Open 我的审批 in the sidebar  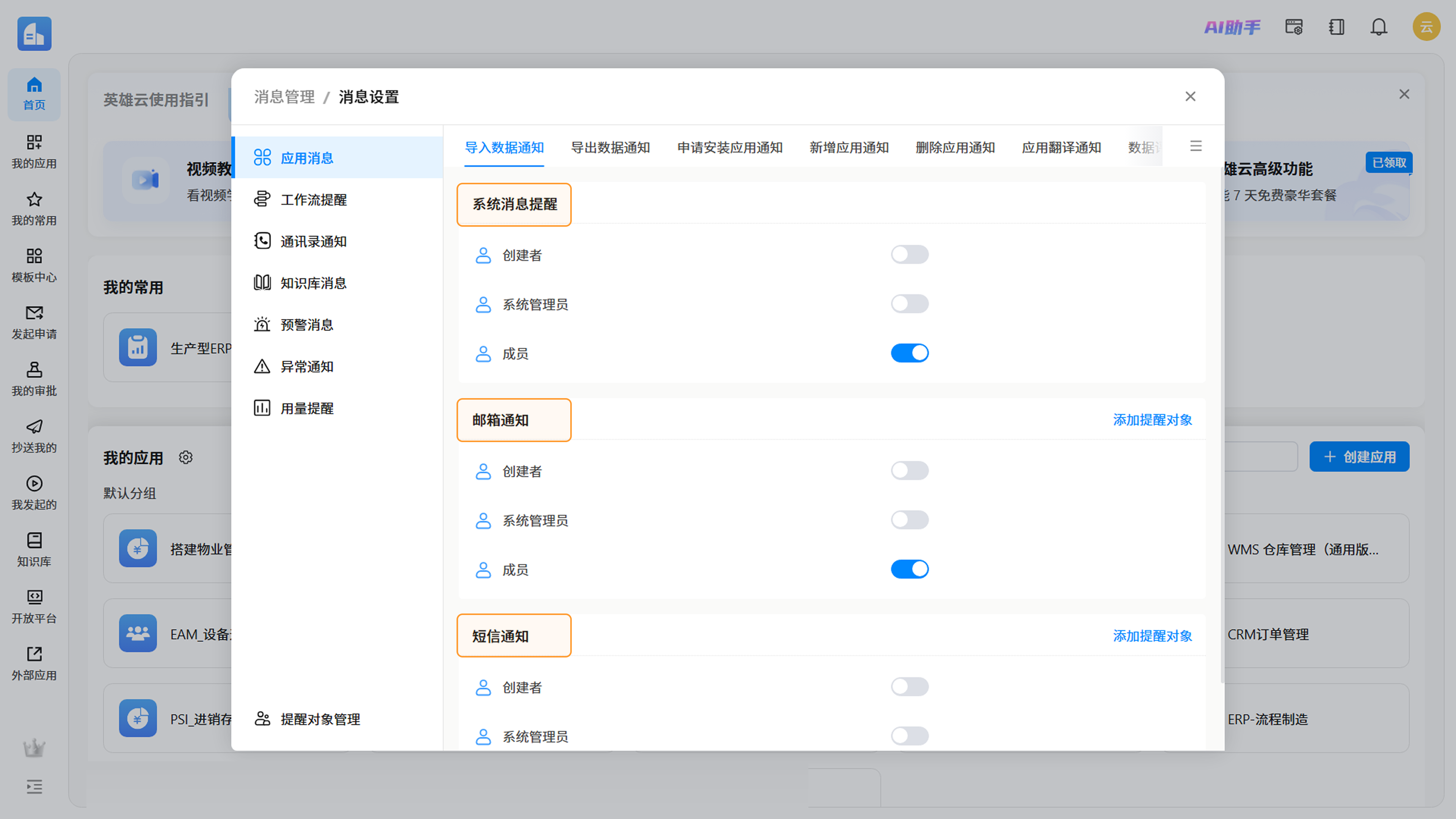coord(34,379)
